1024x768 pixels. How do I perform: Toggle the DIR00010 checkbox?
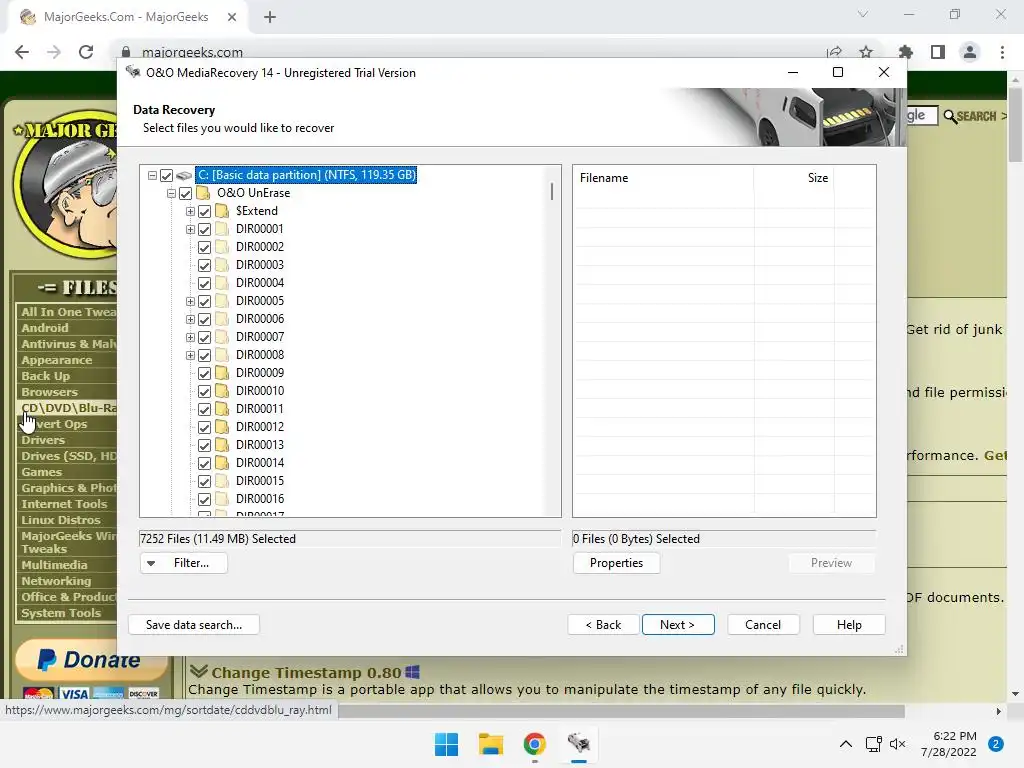(204, 391)
